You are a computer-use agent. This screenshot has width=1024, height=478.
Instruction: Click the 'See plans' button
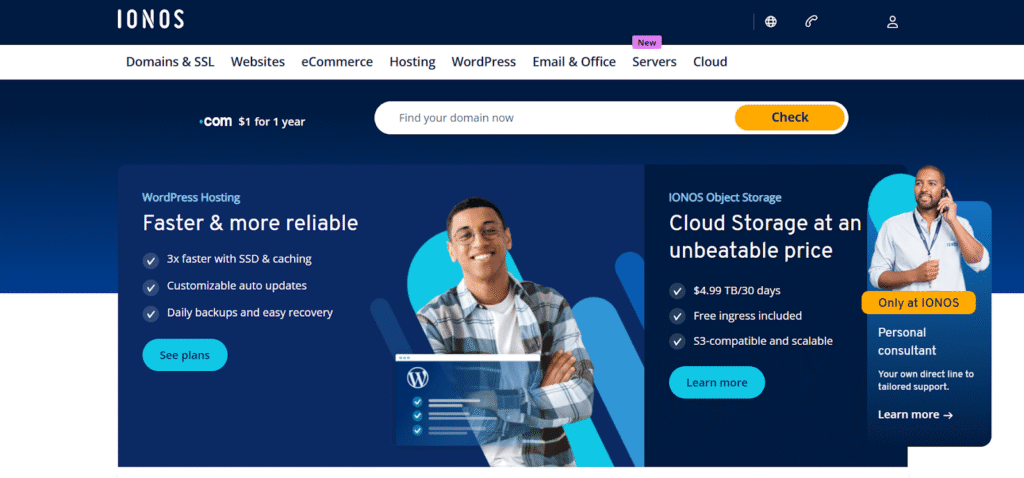point(185,355)
